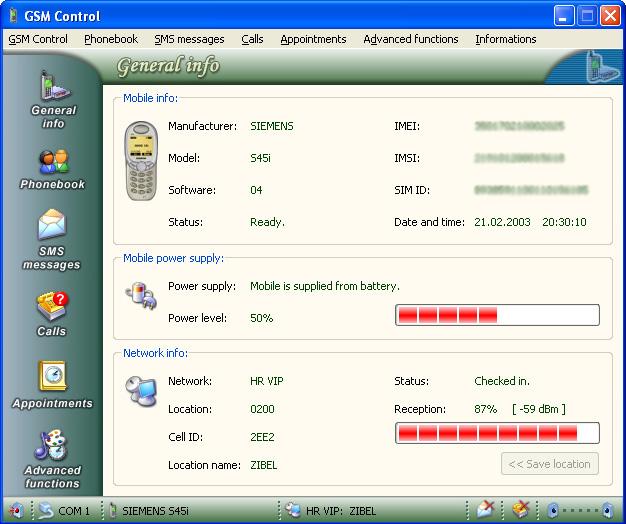Viewport: 626px width, 524px height.
Task: Click the Ready. status text
Action: pyautogui.click(x=267, y=222)
